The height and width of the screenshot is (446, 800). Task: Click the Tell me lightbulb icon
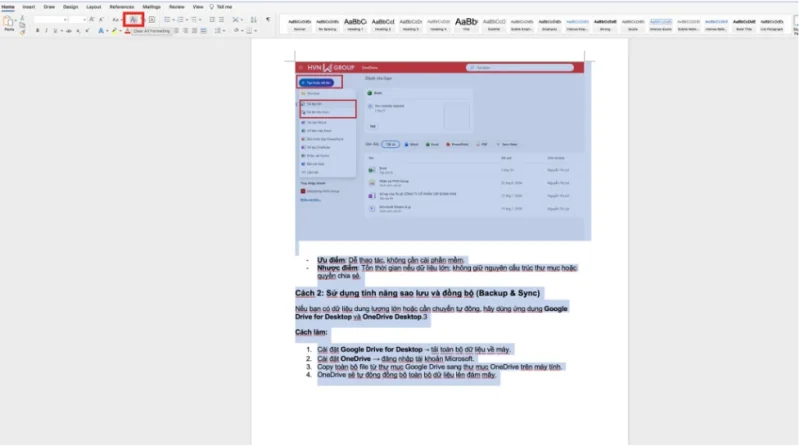(x=212, y=7)
